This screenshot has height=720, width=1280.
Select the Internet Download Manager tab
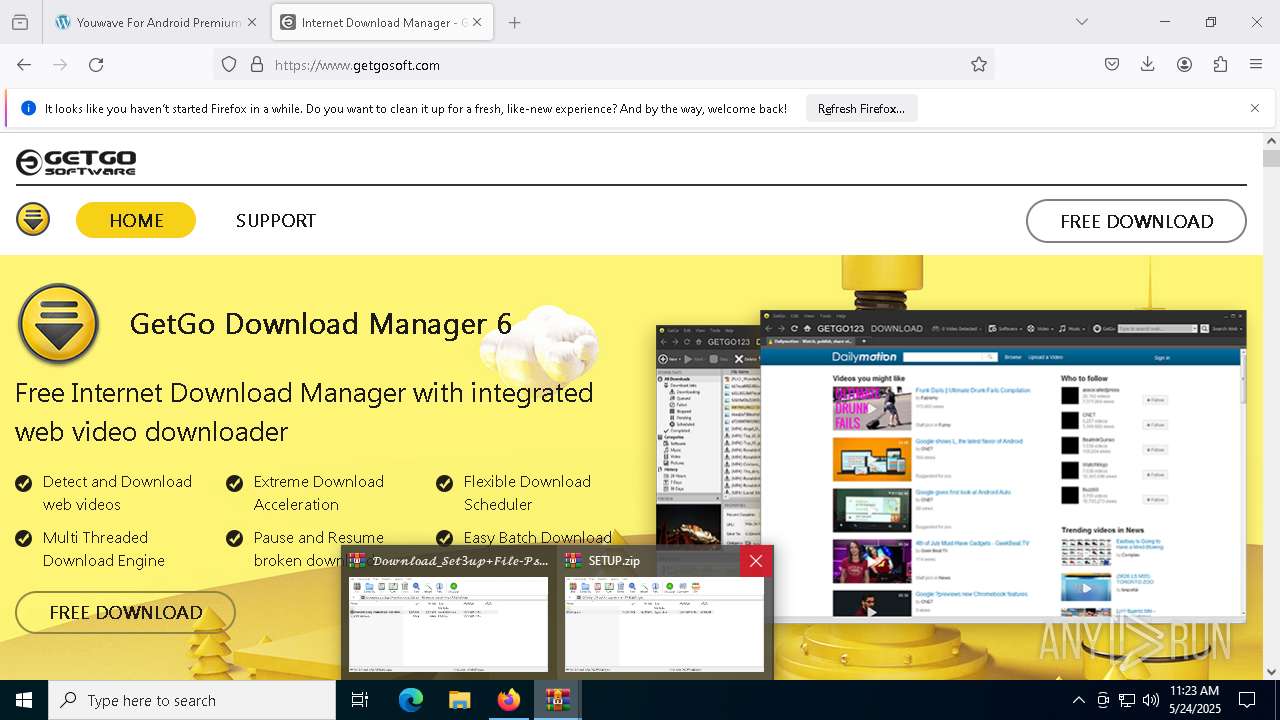pos(382,22)
